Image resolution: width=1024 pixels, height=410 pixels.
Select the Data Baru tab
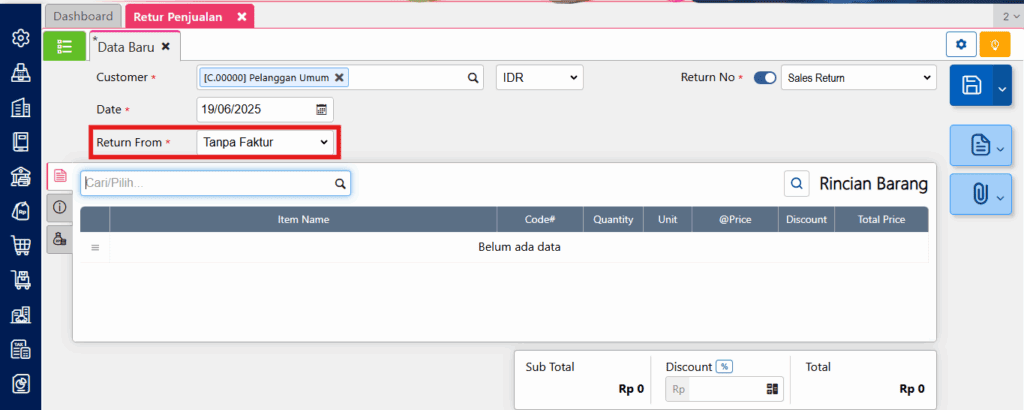tap(128, 46)
